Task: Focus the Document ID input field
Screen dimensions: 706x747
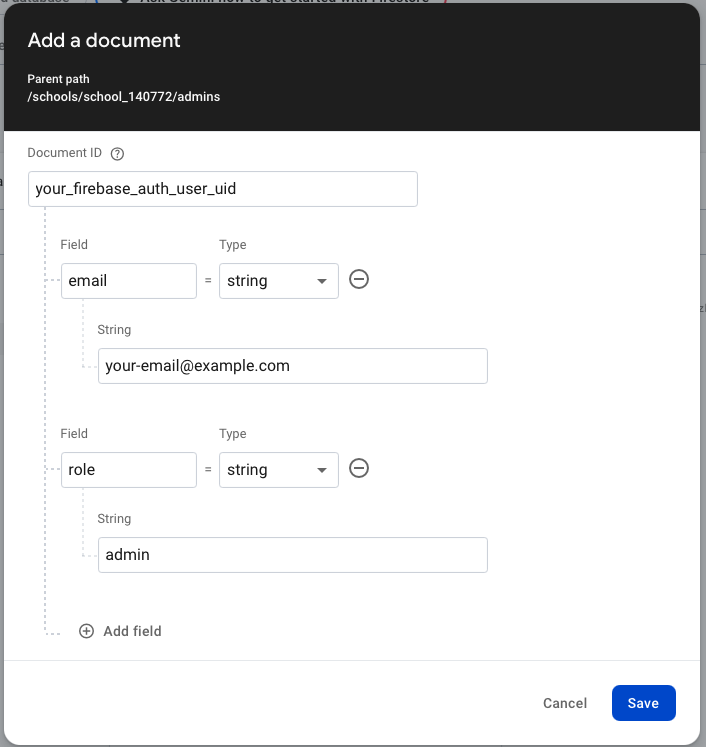Action: 223,189
